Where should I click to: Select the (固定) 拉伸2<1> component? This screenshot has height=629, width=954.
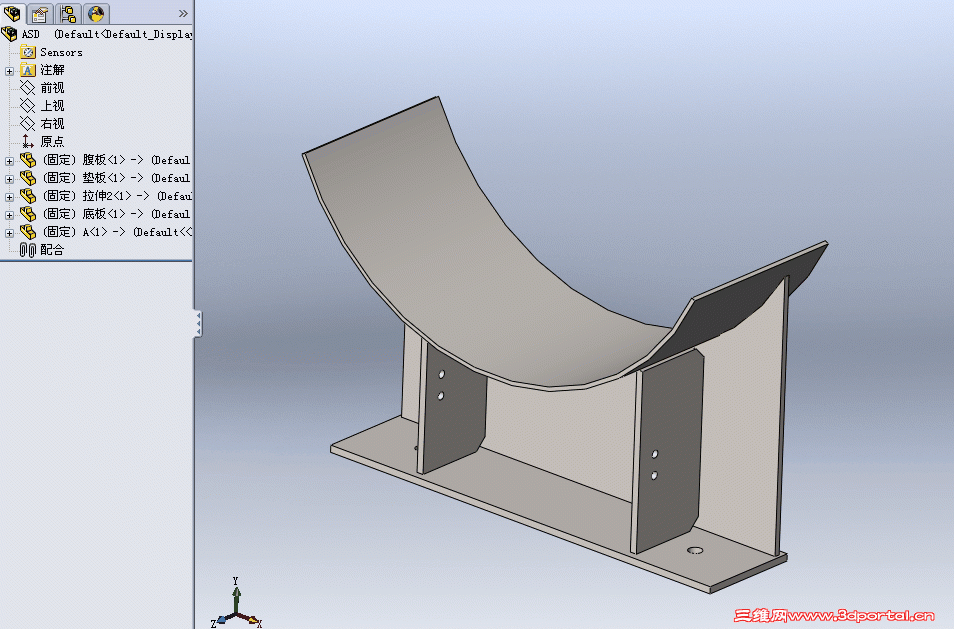[x=117, y=196]
